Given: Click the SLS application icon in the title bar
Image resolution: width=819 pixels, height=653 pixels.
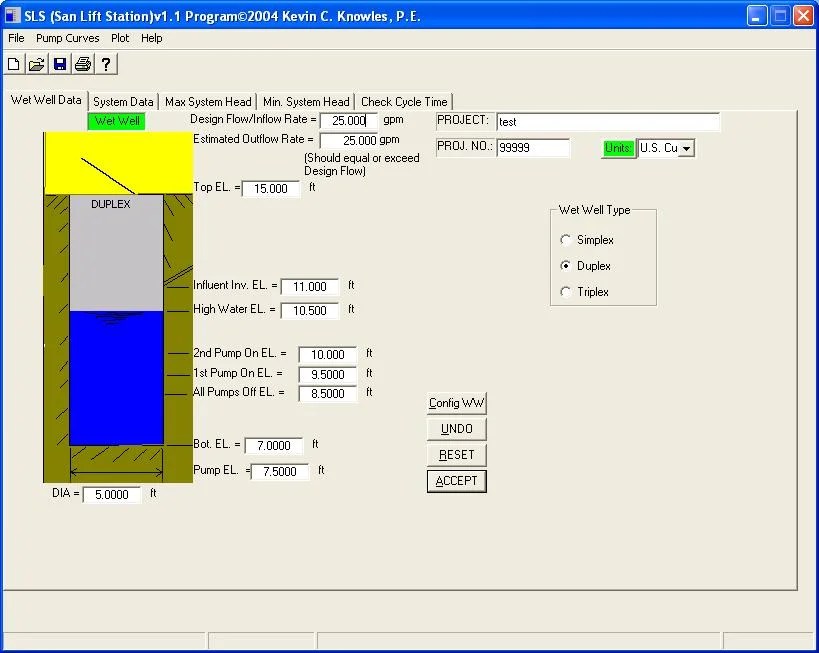Looking at the screenshot, I should 11,15.
